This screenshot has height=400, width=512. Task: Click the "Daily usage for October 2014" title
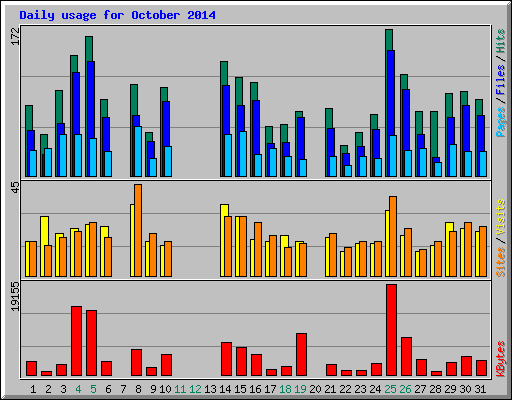[x=117, y=15]
